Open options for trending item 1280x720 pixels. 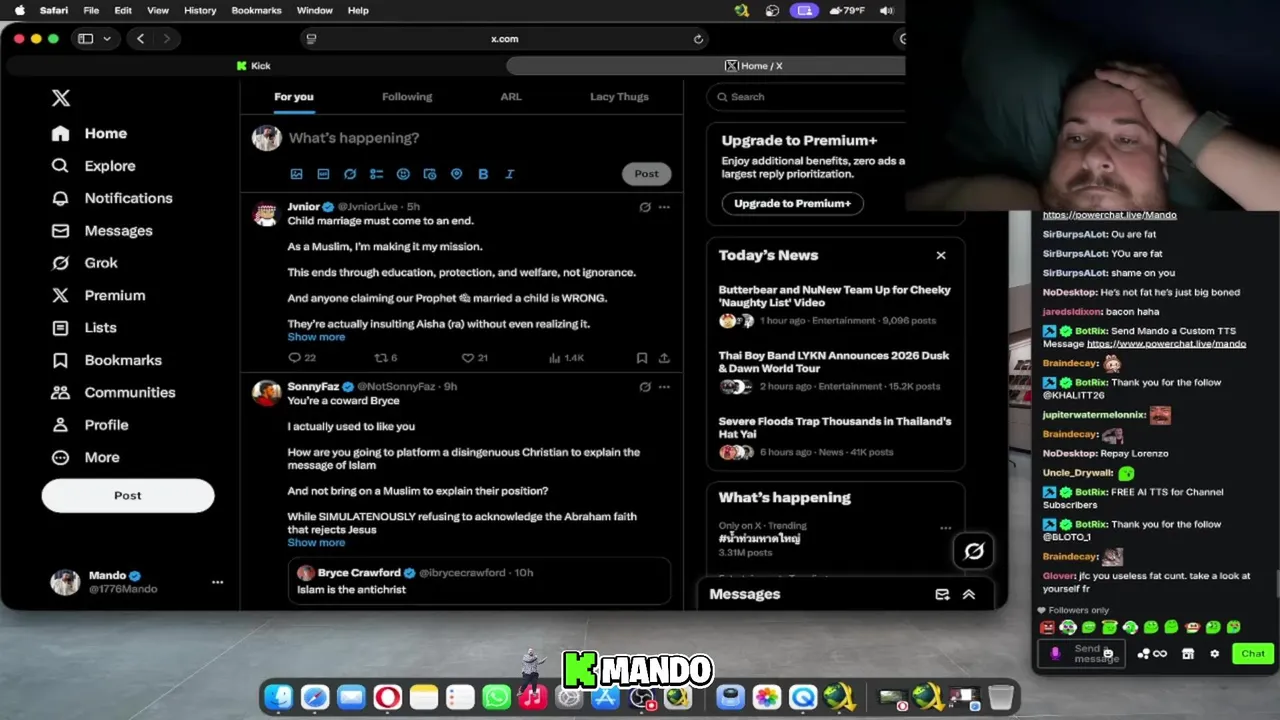pos(945,528)
